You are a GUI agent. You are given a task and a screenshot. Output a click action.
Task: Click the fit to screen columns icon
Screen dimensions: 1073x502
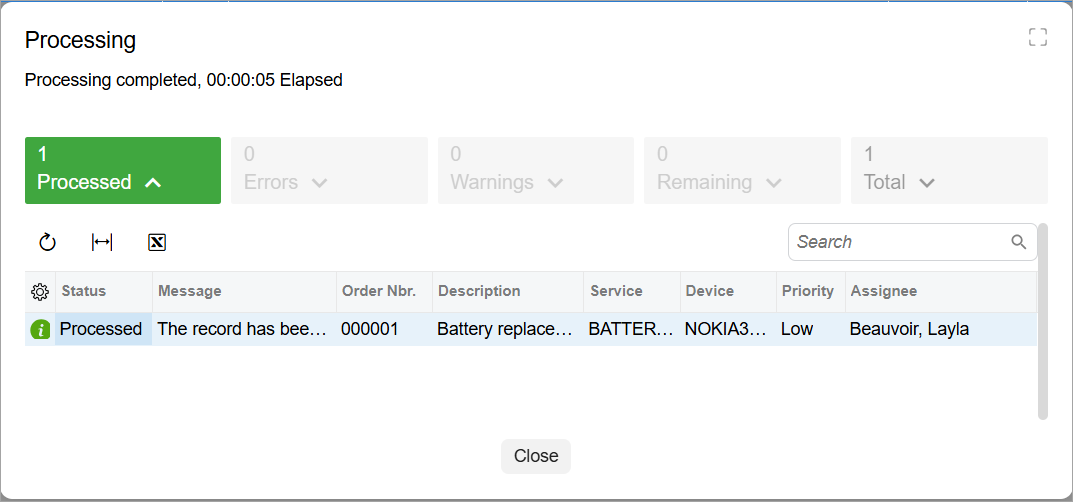tap(102, 242)
